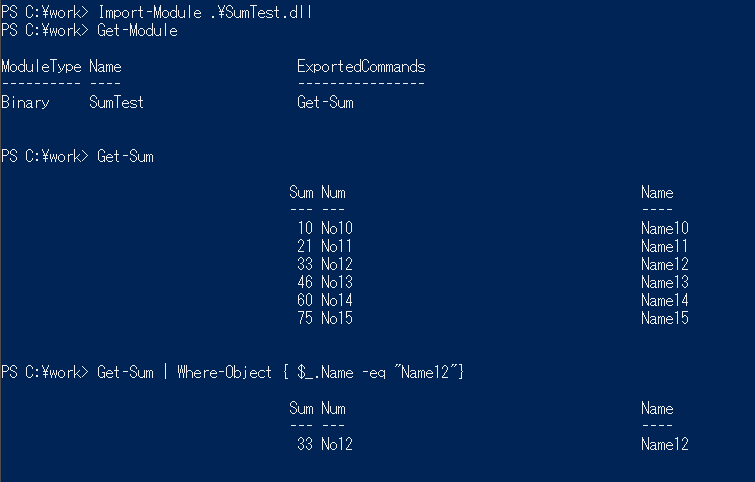Click the $_.Name property in filter
Image resolution: width=755 pixels, height=482 pixels.
[x=333, y=372]
